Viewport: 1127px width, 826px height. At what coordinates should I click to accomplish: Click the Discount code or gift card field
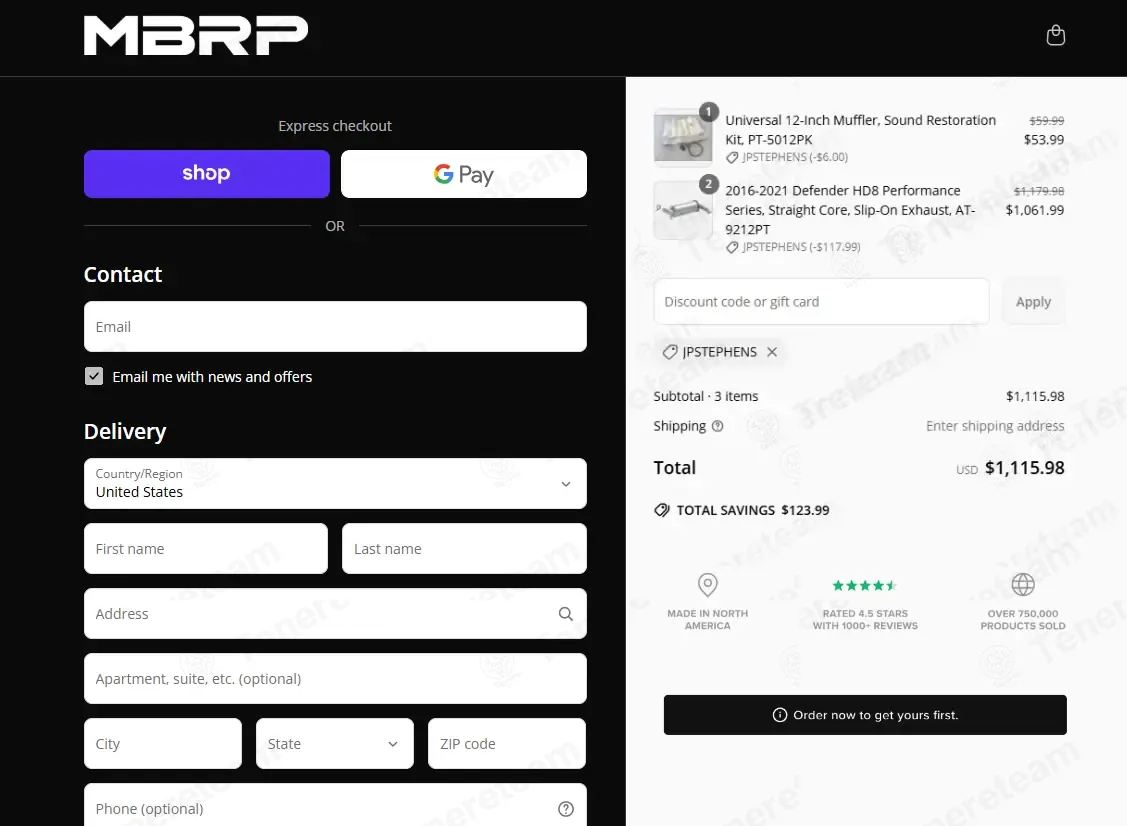click(821, 302)
